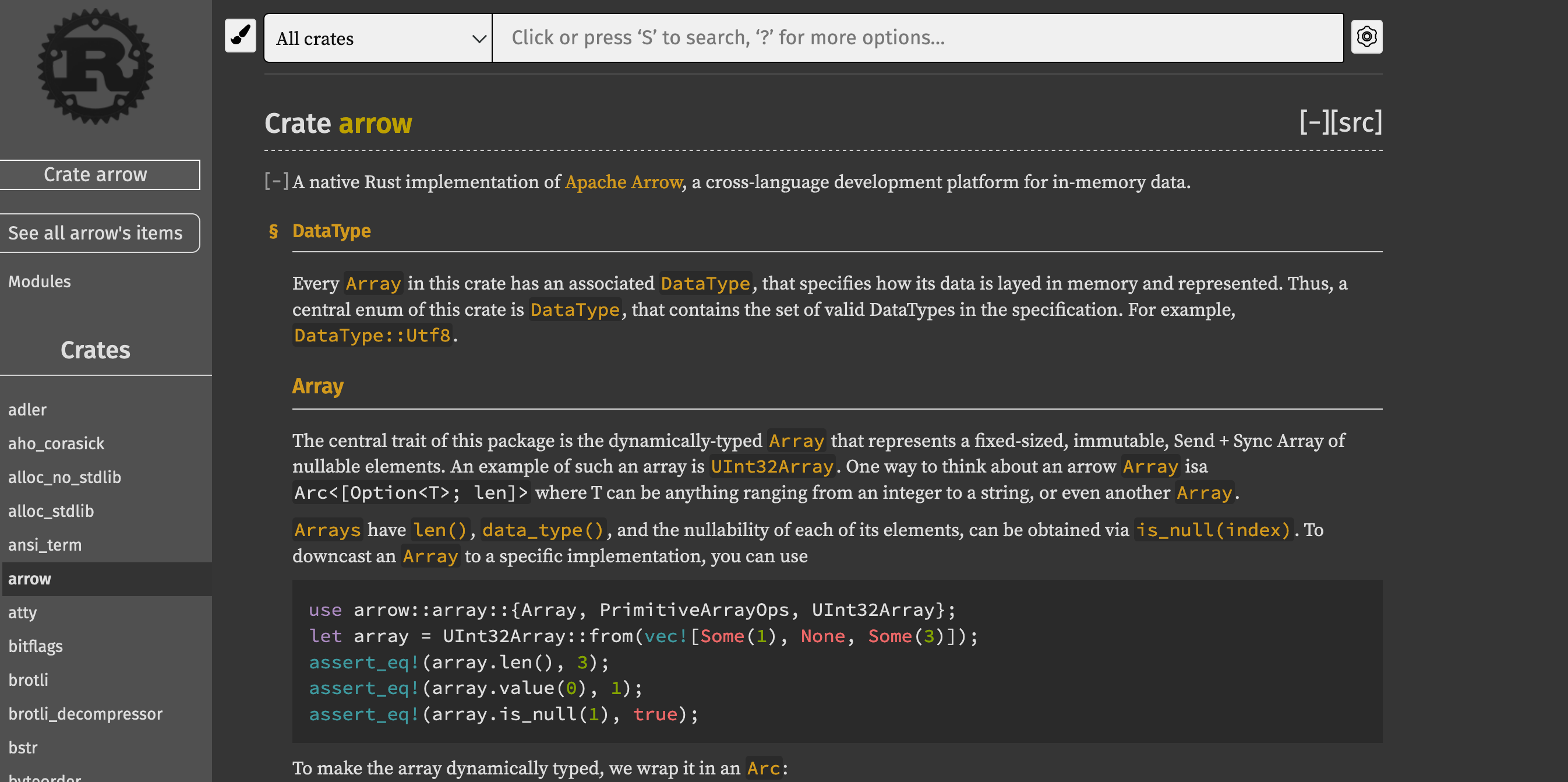Click 'assert_eq!(array.len(), 3)' code line
This screenshot has height=782, width=1568.
[458, 663]
